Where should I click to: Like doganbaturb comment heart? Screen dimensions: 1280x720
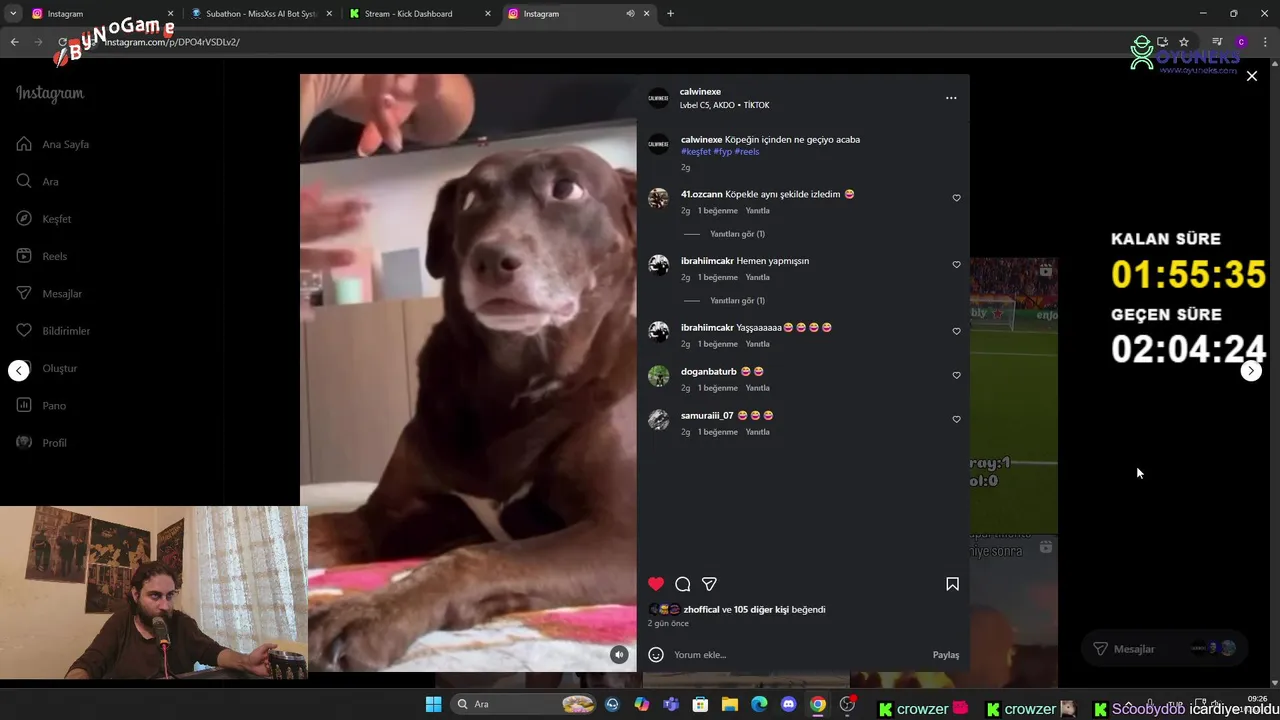956,375
